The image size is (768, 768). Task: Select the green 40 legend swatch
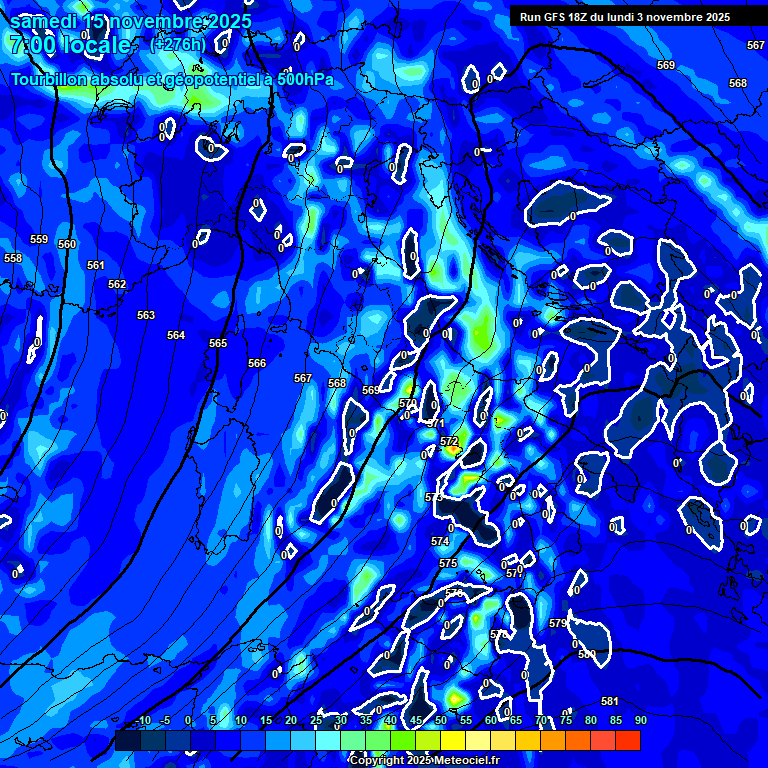(378, 741)
